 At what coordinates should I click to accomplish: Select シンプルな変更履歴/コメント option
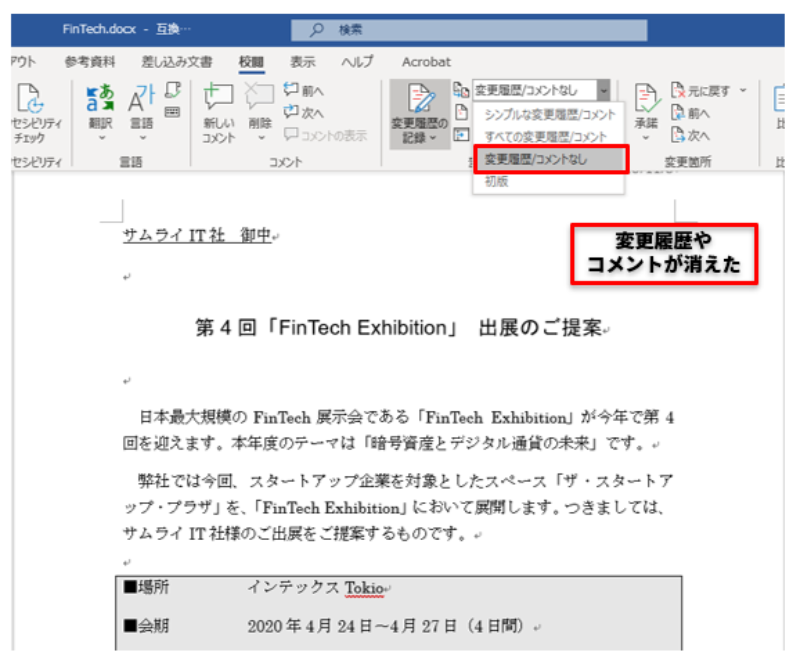[550, 115]
